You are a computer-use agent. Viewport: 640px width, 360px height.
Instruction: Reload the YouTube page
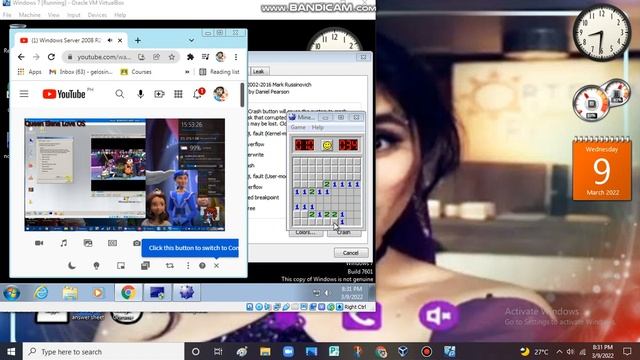(x=51, y=57)
